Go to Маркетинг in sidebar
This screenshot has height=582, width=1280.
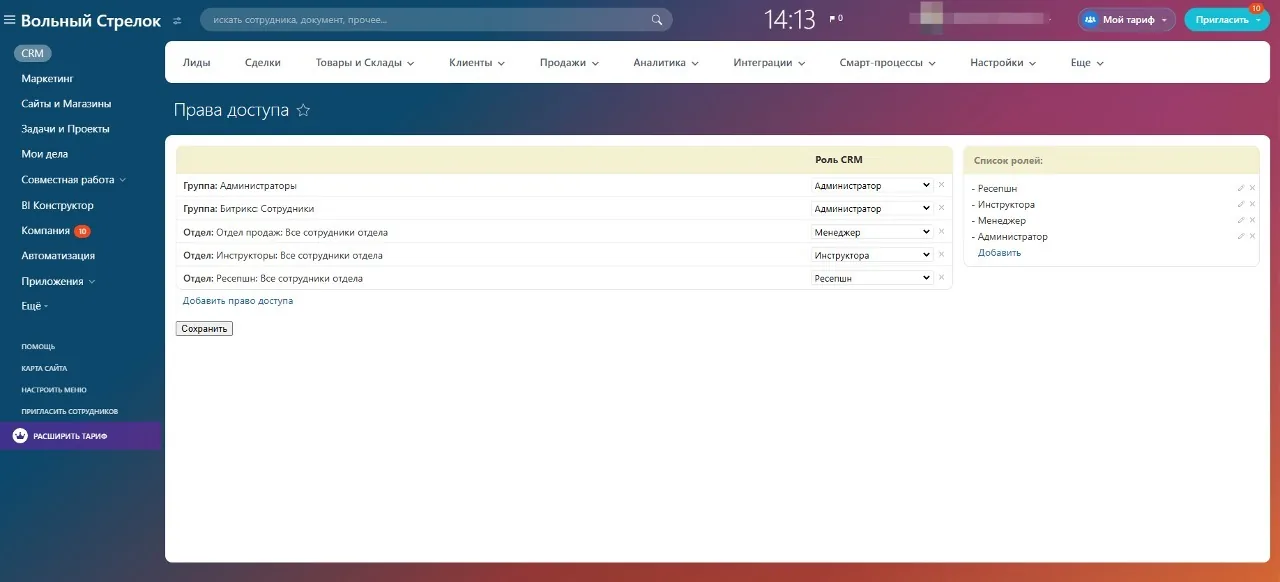click(47, 78)
